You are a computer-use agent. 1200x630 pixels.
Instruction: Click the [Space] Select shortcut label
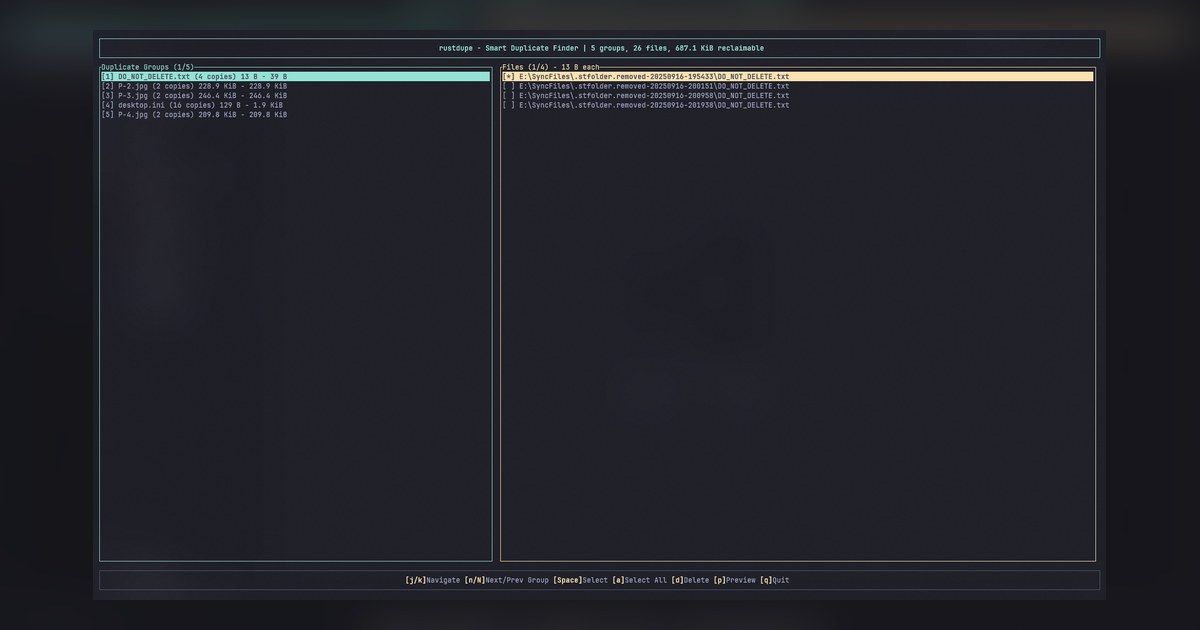[x=580, y=580]
